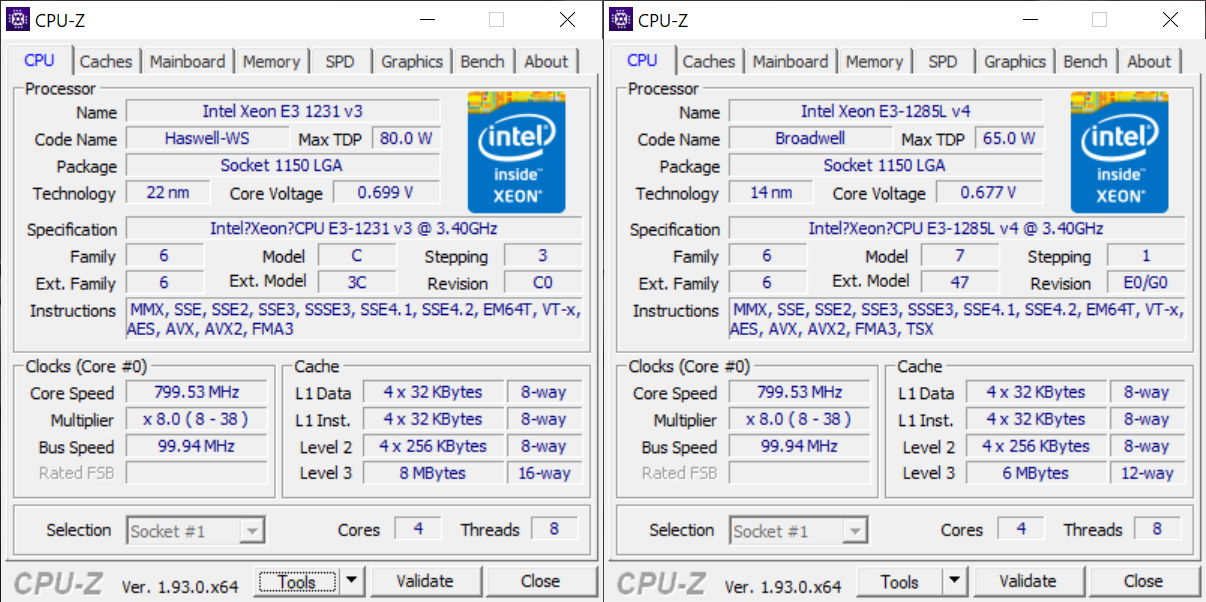Click instructions list ending with TSX

pos(957,319)
